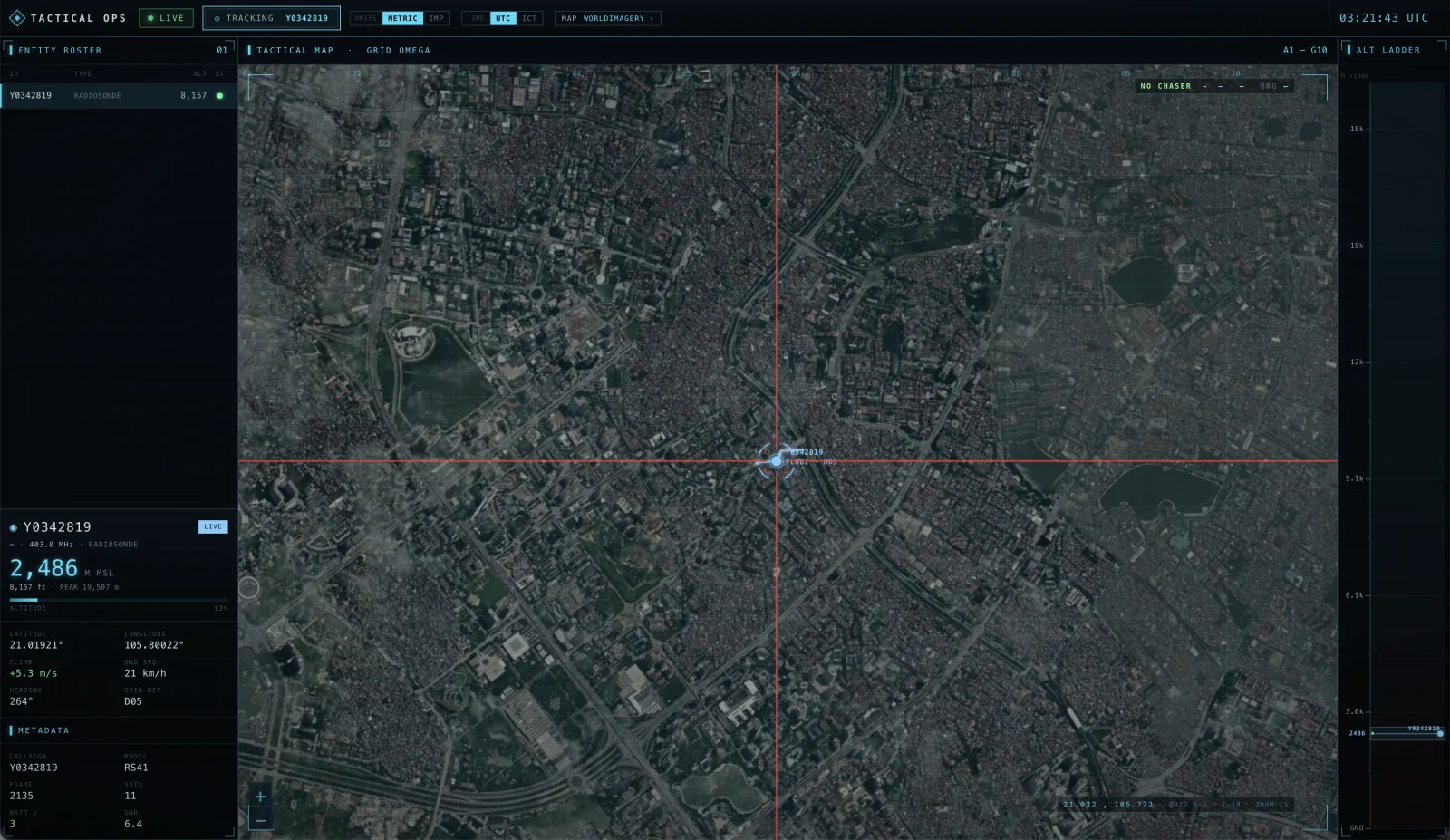
Task: Click the frame value 2135
Action: [22, 796]
